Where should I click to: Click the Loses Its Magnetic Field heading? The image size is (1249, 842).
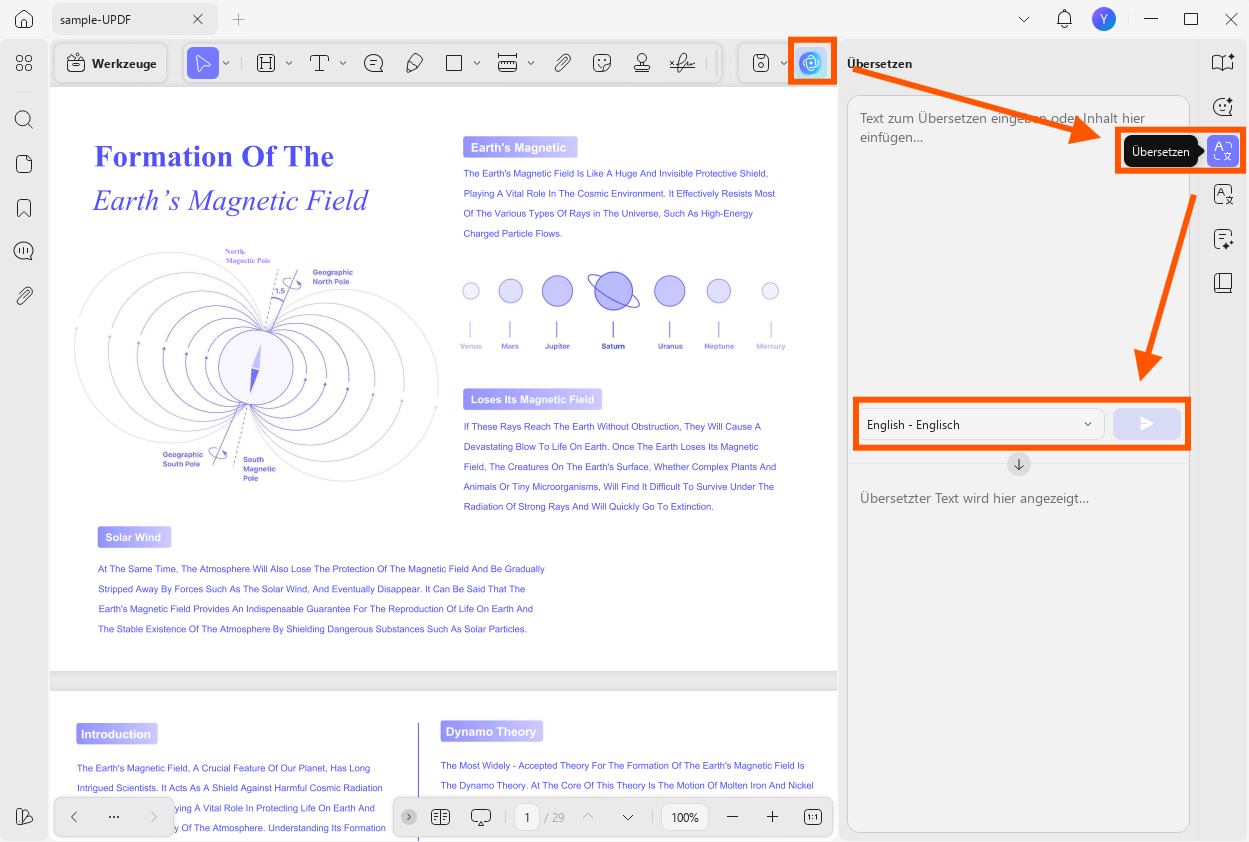(x=532, y=399)
